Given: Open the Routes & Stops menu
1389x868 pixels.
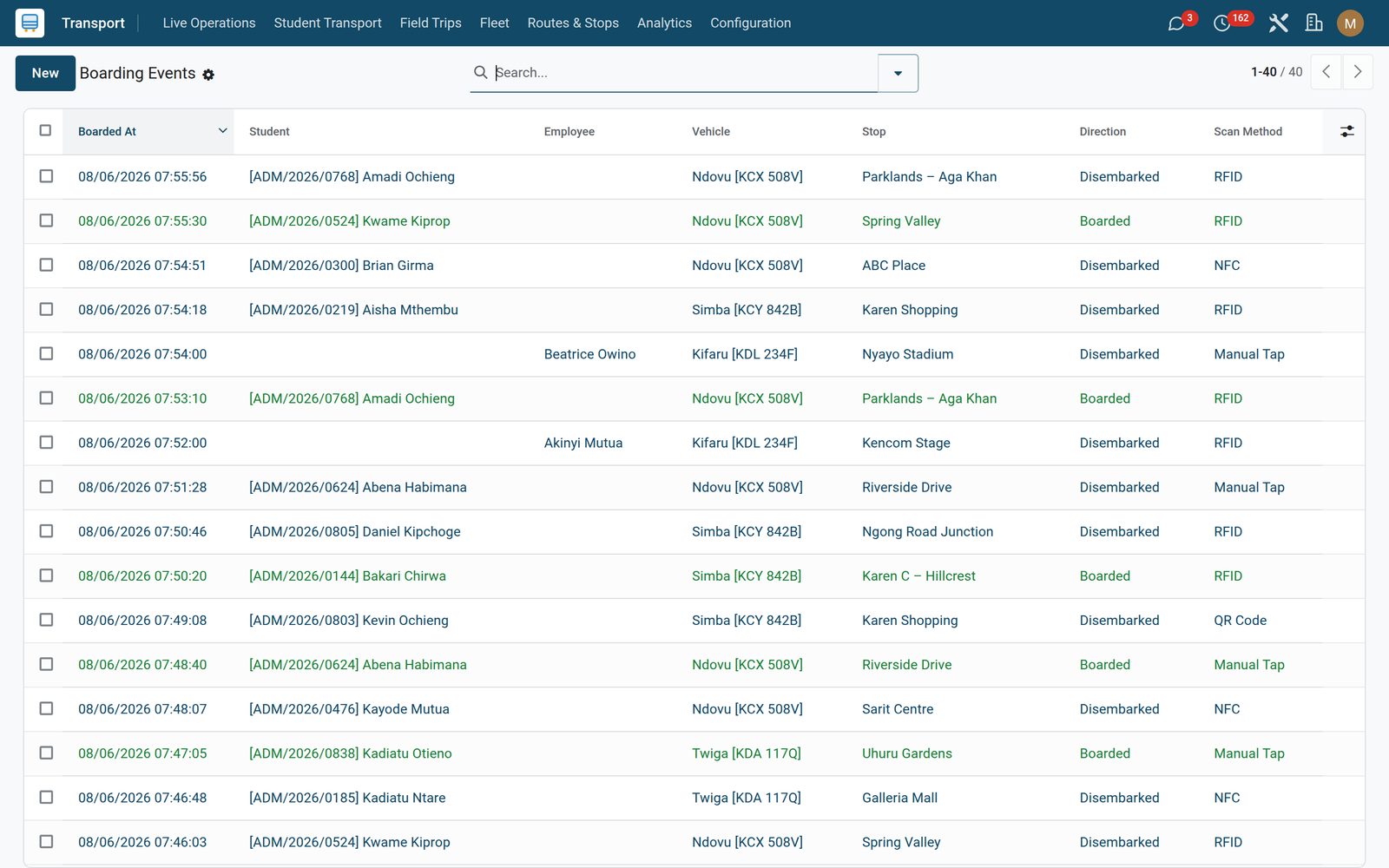Looking at the screenshot, I should click(573, 23).
